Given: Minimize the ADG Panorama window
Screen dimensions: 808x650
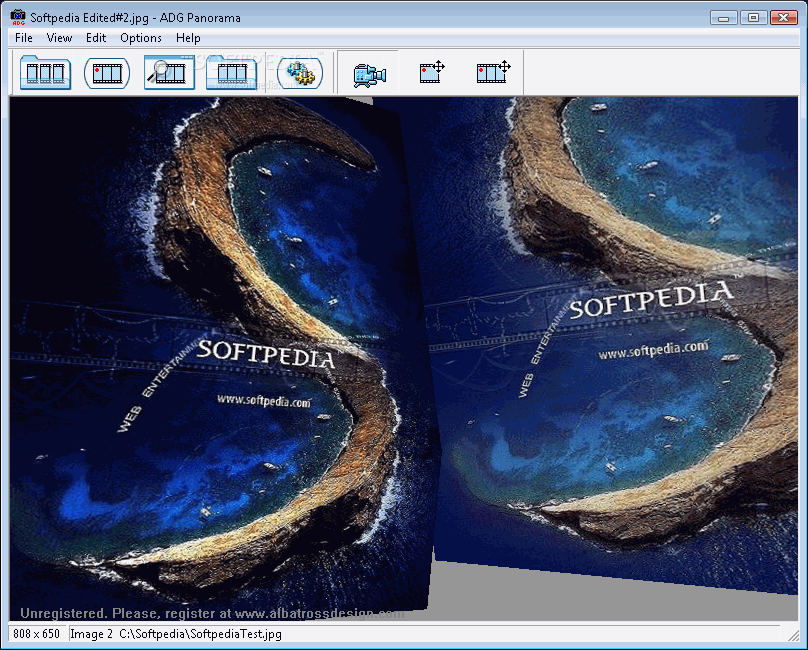Looking at the screenshot, I should pyautogui.click(x=723, y=18).
